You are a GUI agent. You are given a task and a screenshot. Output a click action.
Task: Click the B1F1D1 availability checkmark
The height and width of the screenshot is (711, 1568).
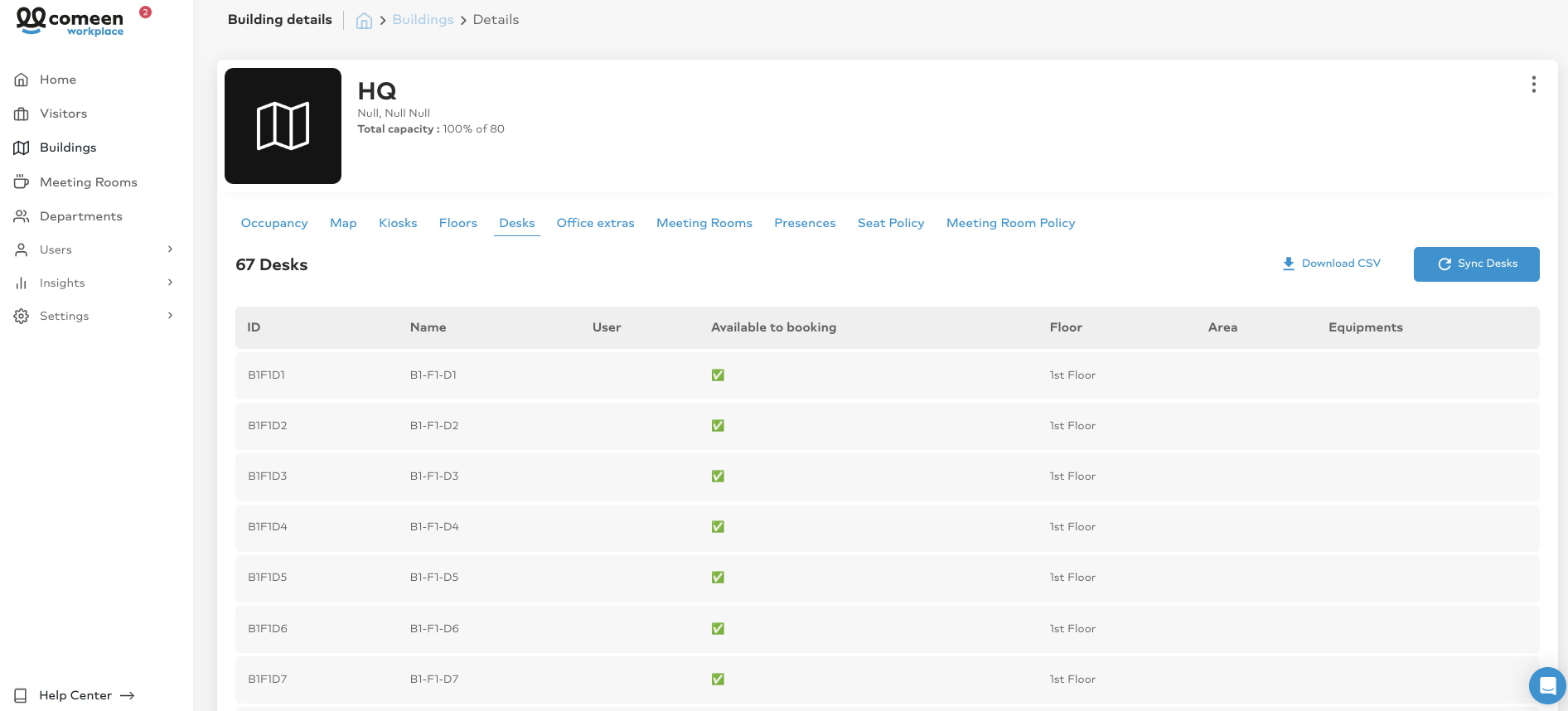718,375
